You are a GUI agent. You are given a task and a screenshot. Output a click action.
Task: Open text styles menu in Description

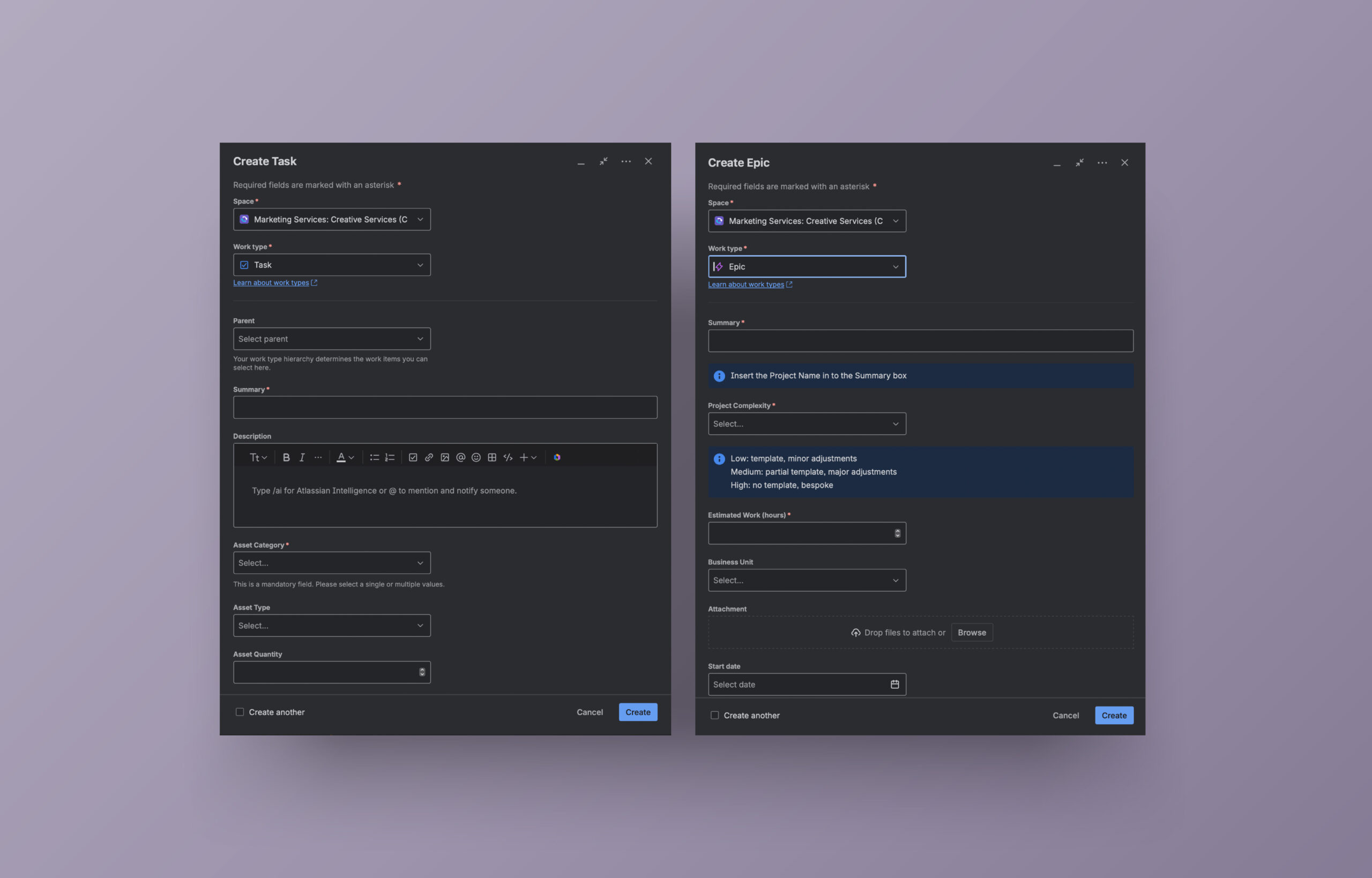(258, 457)
